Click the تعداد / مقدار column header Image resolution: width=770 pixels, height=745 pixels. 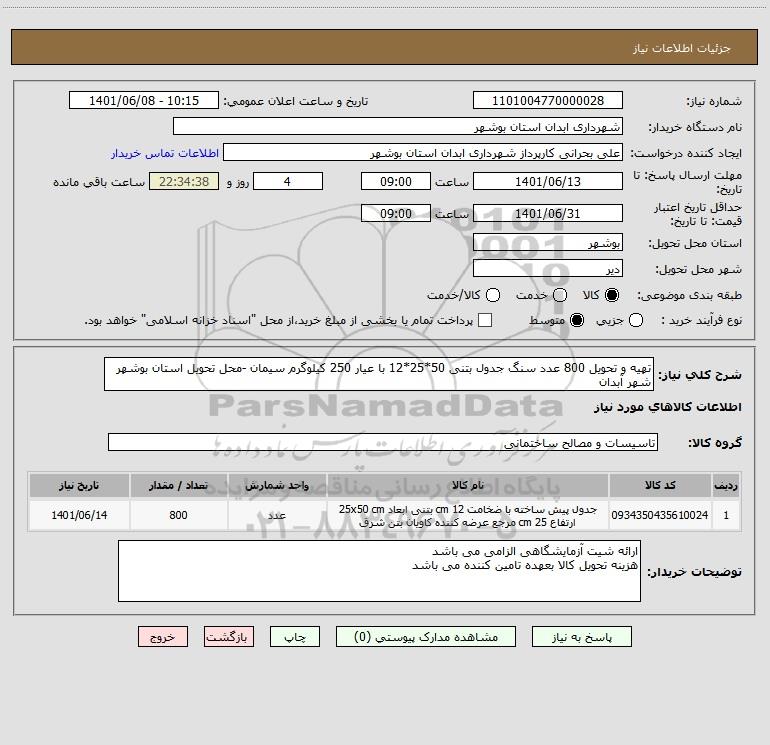178,485
